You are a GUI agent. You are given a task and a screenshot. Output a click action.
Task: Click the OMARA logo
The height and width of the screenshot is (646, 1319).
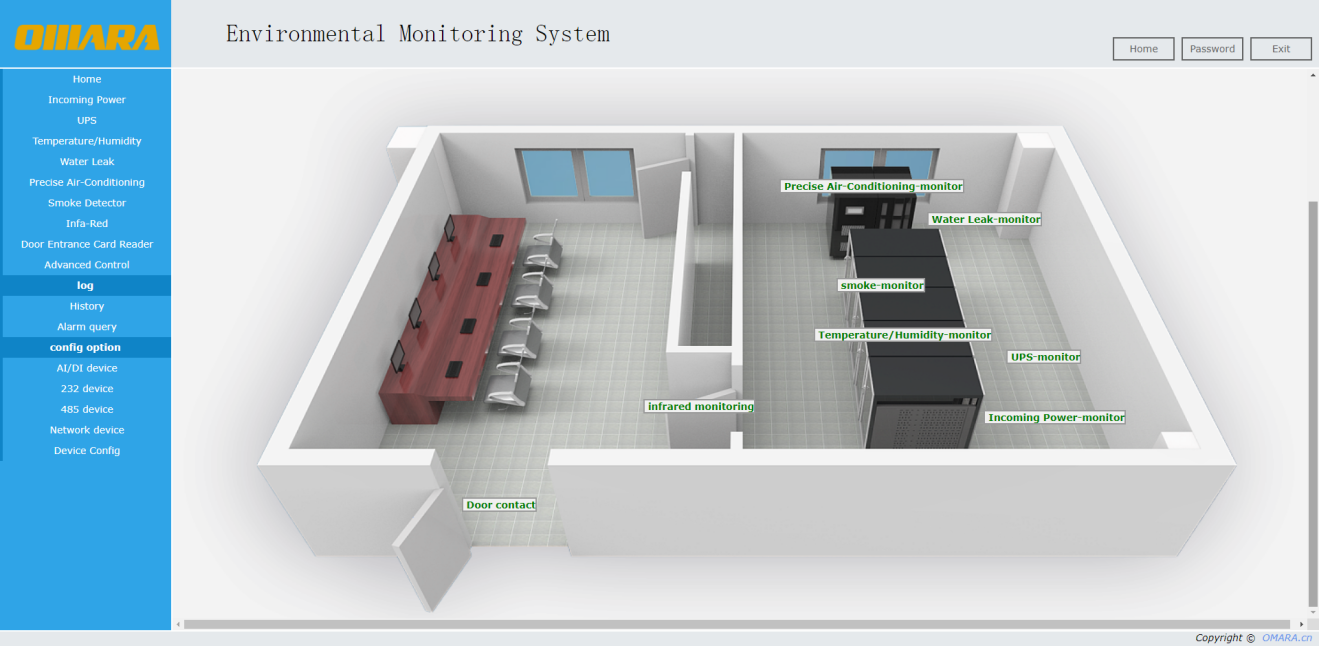pyautogui.click(x=86, y=37)
